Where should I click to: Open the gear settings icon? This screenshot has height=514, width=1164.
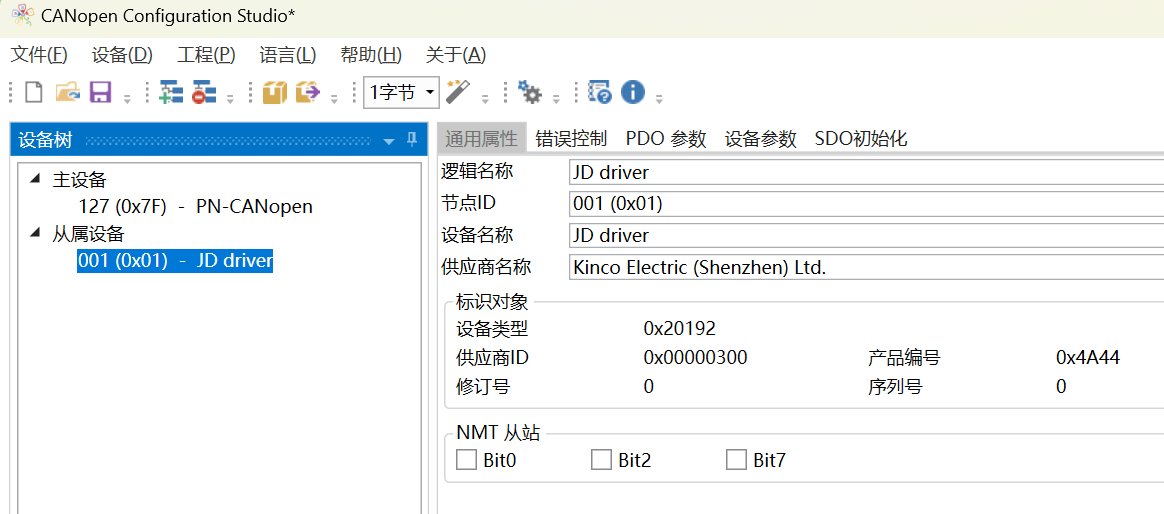point(529,93)
